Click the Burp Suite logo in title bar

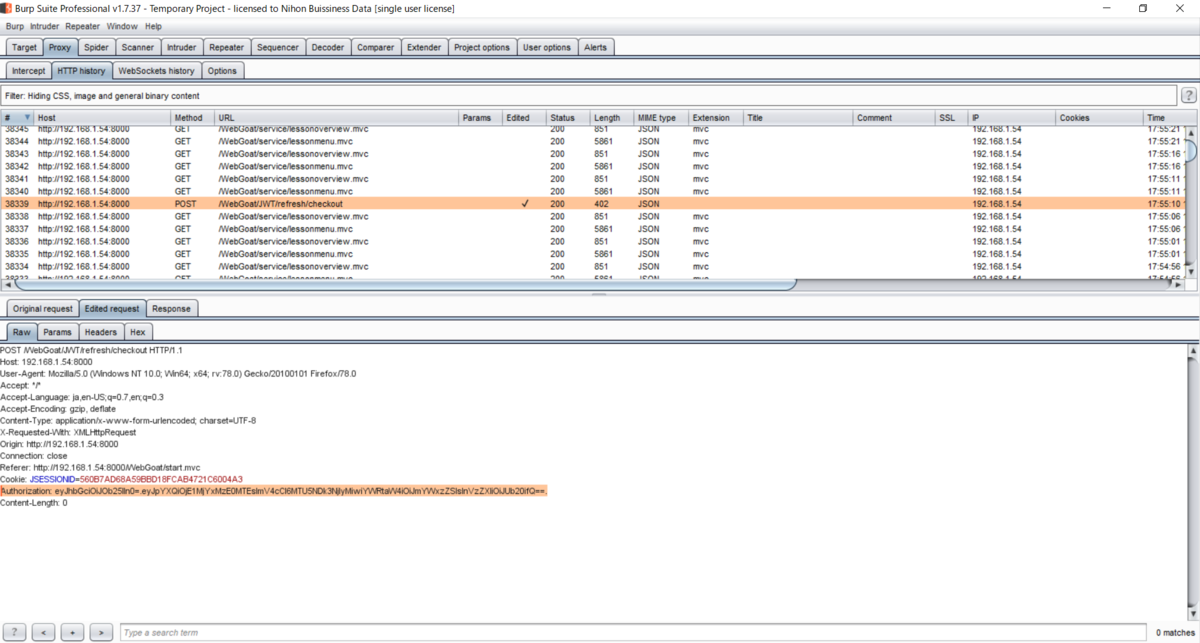7,8
